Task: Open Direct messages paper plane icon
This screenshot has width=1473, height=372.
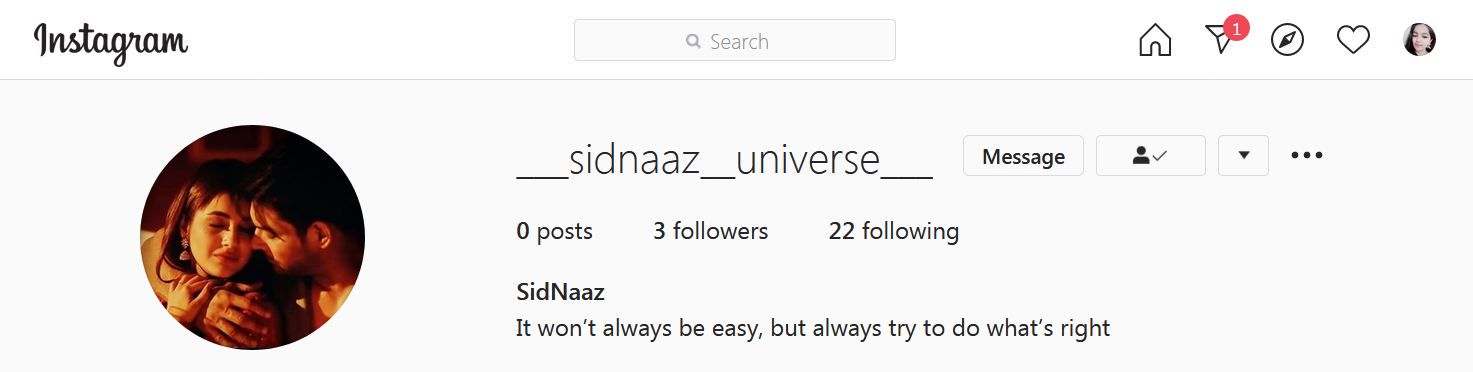Action: [1219, 41]
